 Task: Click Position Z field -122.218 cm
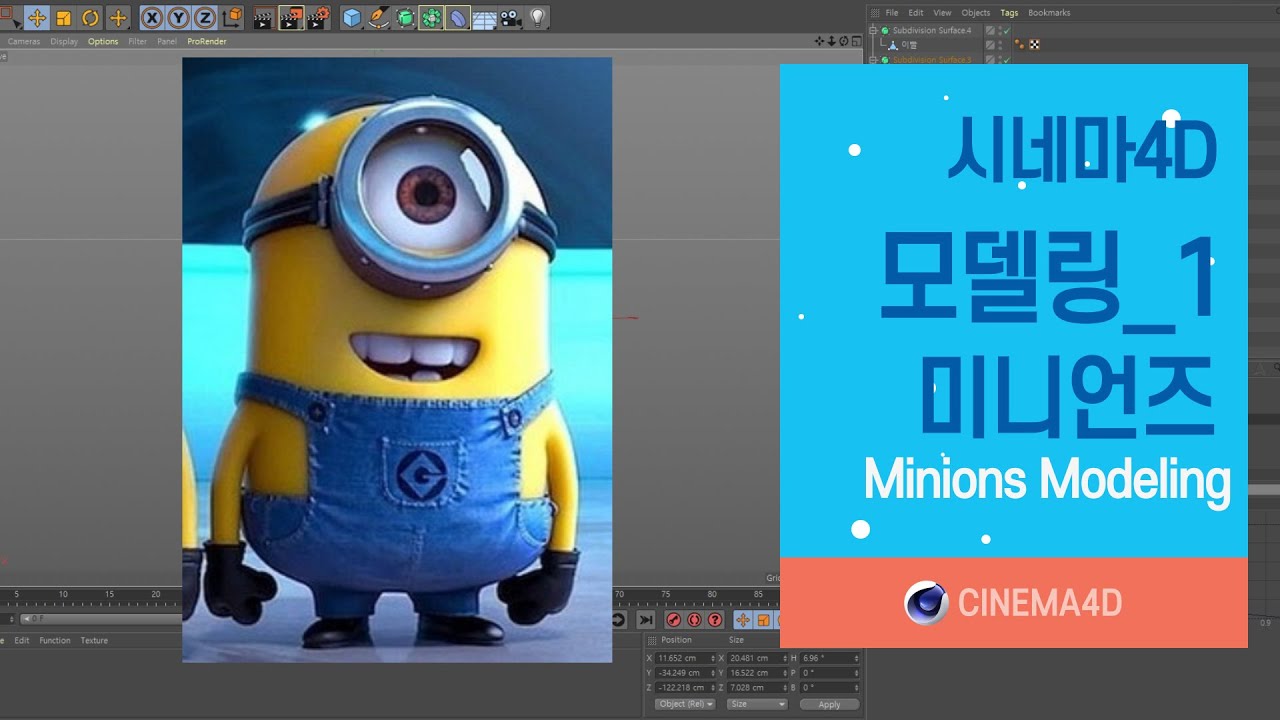[x=686, y=688]
